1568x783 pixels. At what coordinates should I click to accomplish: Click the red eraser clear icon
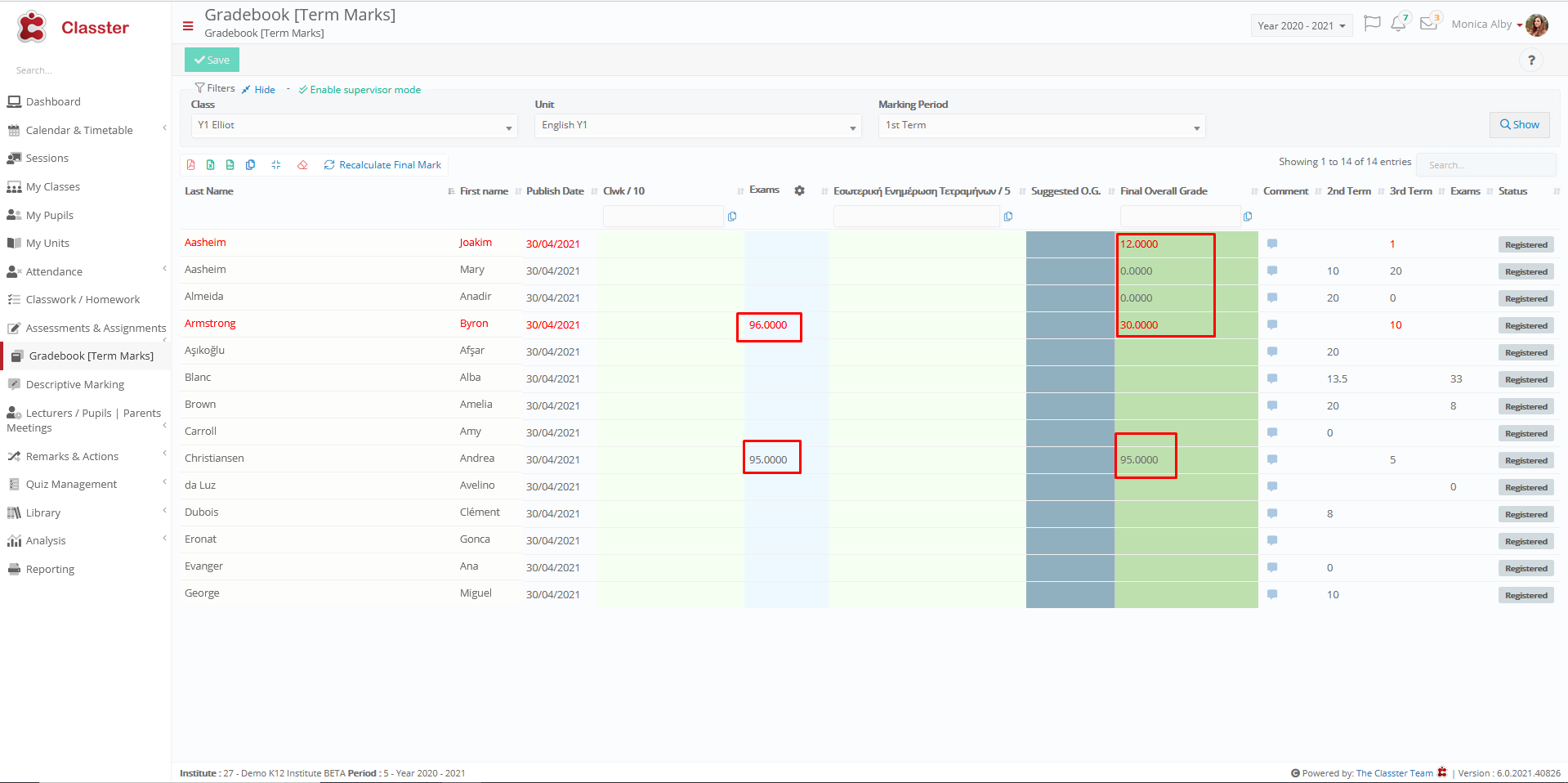tap(302, 165)
